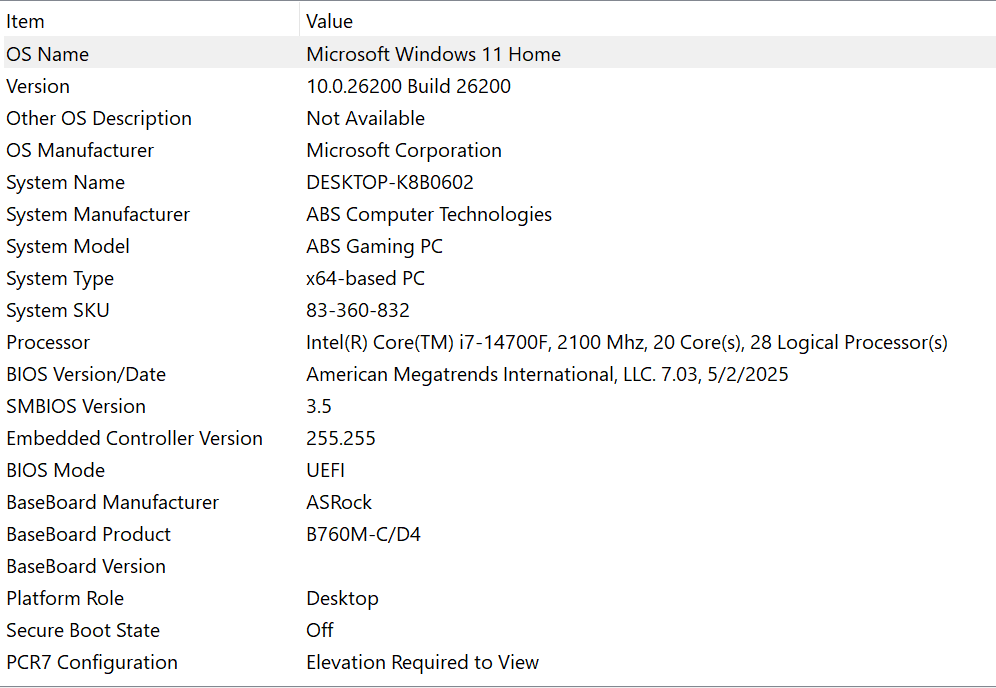Click the Value column header

330,21
